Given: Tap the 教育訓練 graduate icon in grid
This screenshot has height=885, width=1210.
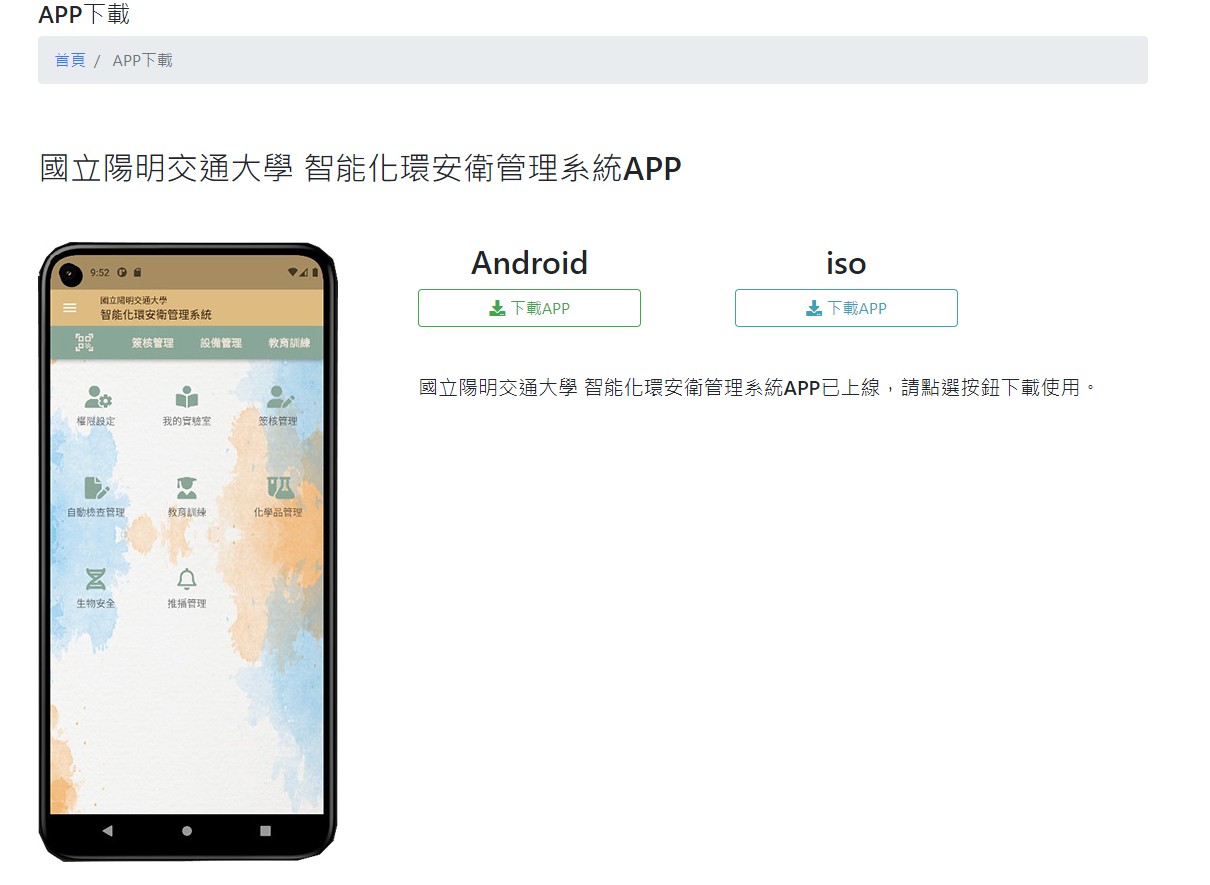Looking at the screenshot, I should 187,488.
